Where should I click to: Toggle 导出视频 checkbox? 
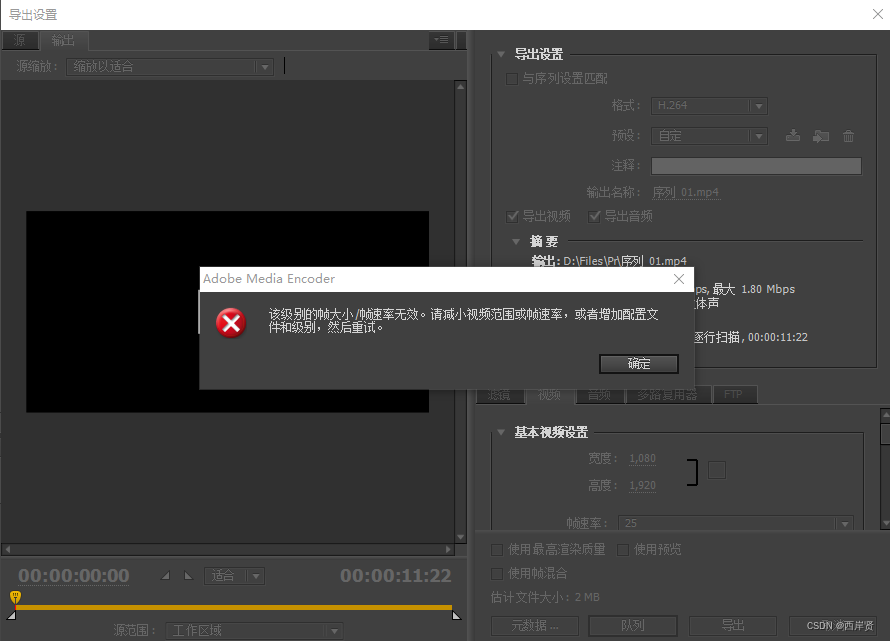point(512,216)
